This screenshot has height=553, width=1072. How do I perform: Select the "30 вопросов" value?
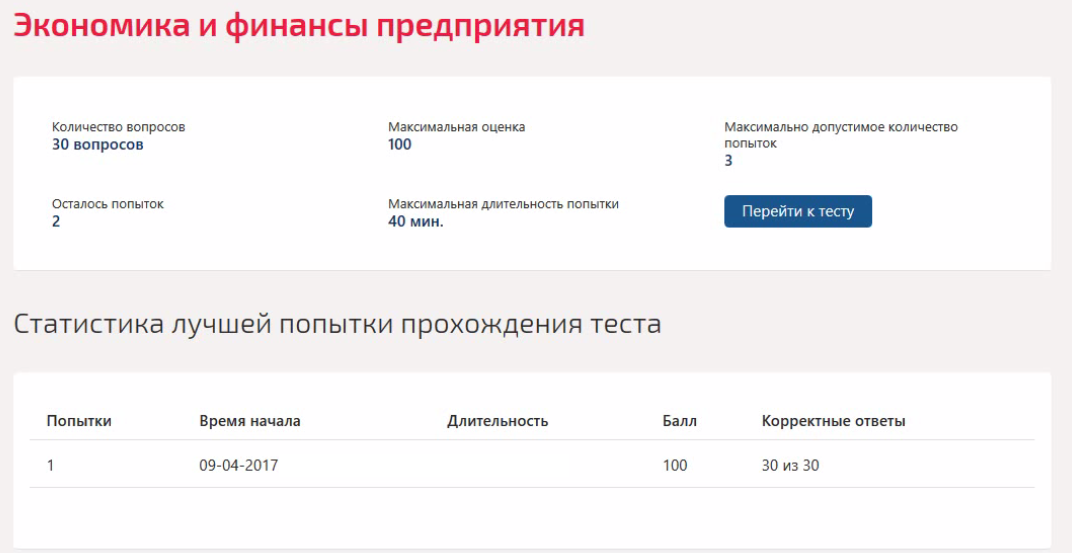(x=98, y=144)
